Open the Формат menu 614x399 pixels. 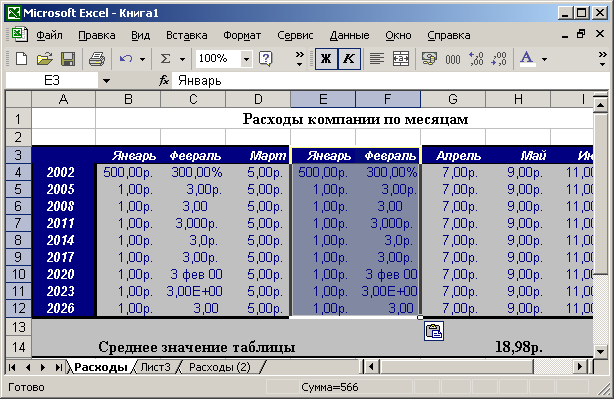242,35
